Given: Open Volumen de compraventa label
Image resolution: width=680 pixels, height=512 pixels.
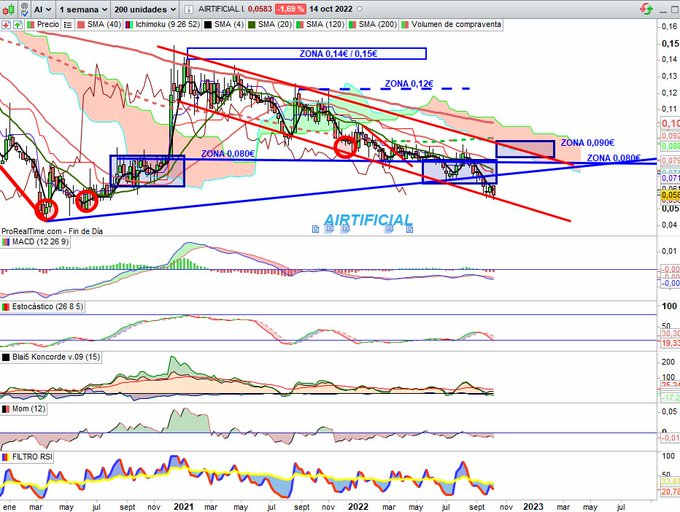Looking at the screenshot, I should click(x=456, y=25).
